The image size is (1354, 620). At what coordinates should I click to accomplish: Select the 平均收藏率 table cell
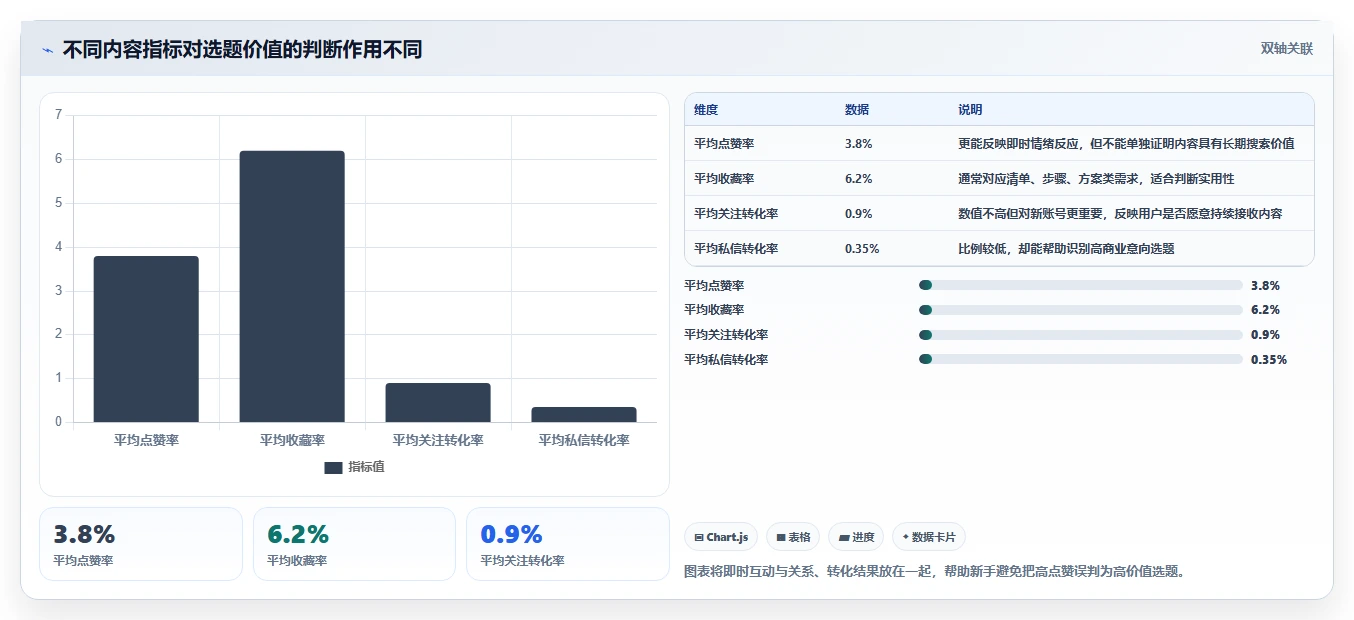(x=724, y=179)
